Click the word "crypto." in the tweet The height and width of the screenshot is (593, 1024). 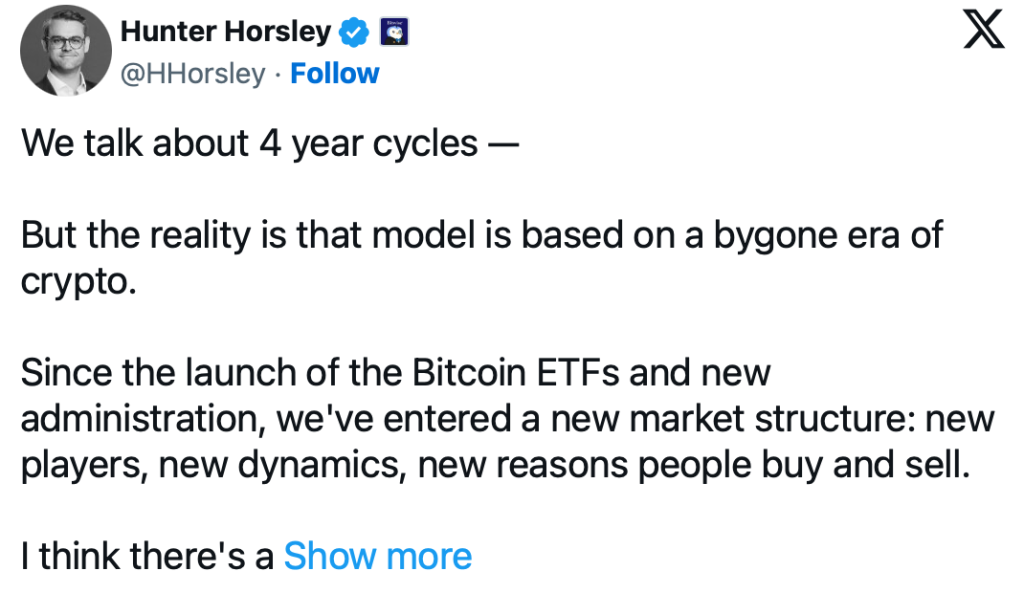click(77, 281)
